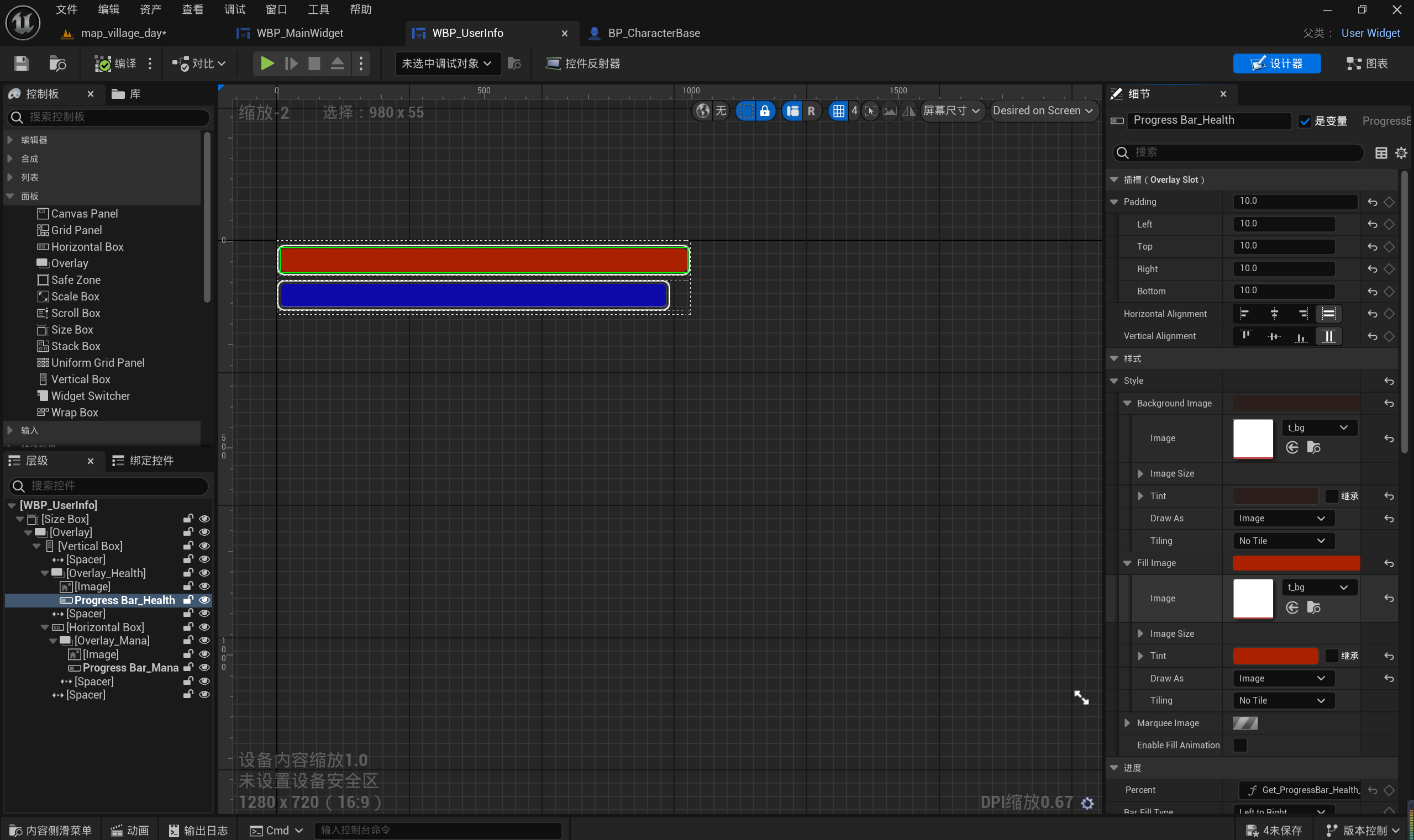Viewport: 1414px width, 840px height.
Task: Hide the Progress Bar_Mana widget
Action: click(x=204, y=667)
